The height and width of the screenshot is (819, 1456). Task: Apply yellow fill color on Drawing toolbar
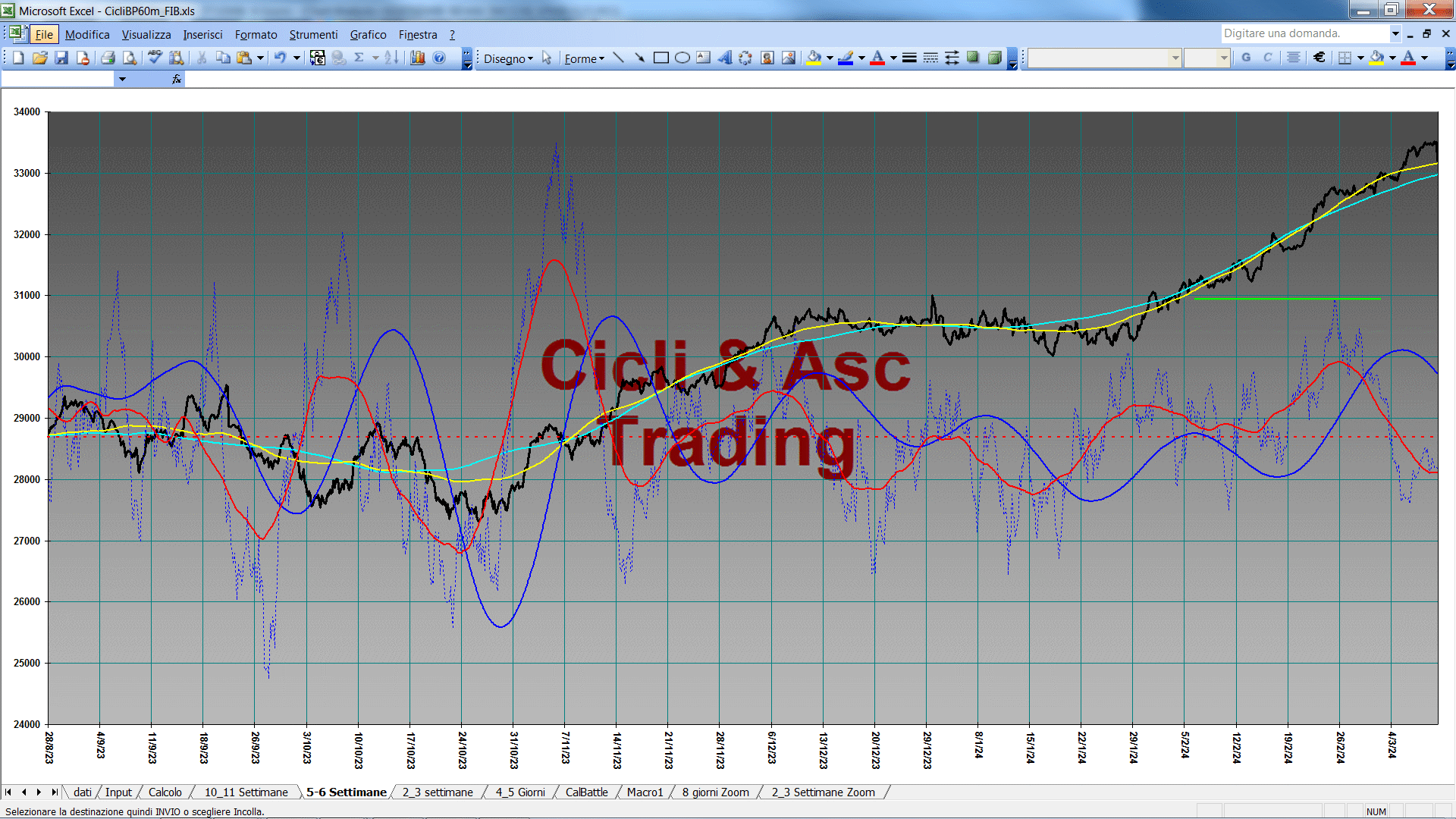tap(814, 58)
